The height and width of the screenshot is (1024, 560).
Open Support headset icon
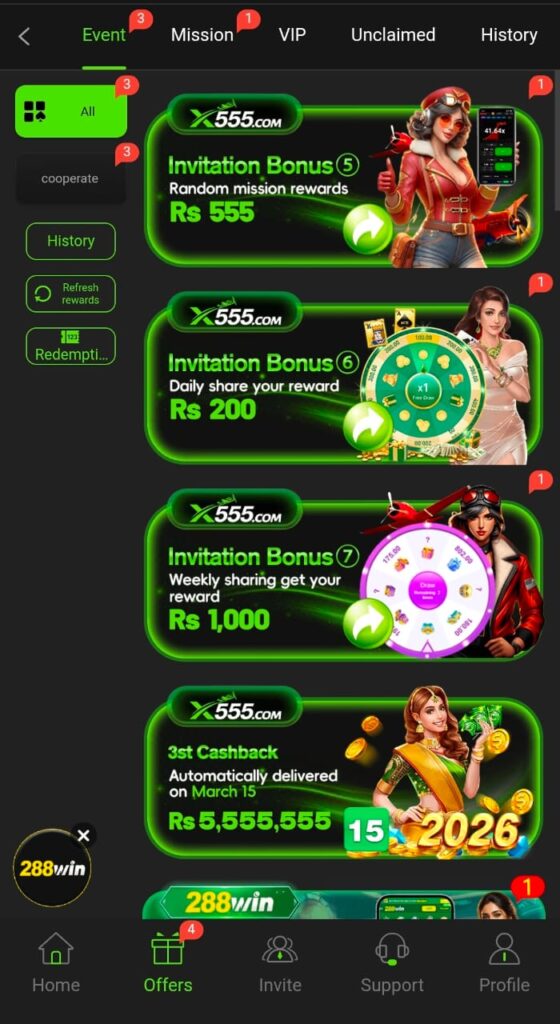(392, 949)
